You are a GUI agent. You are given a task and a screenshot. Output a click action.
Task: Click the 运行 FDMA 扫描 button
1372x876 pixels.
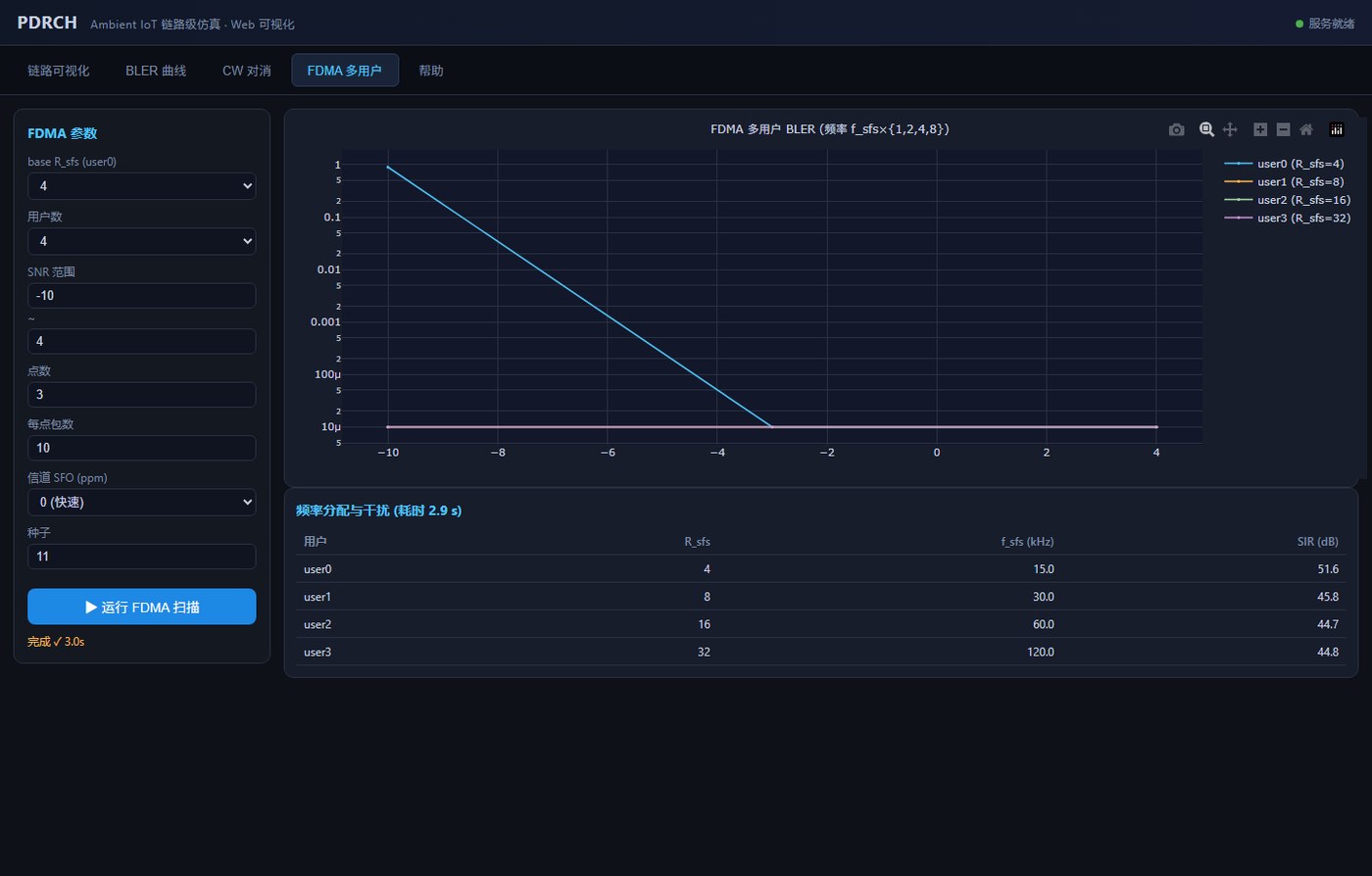(142, 607)
